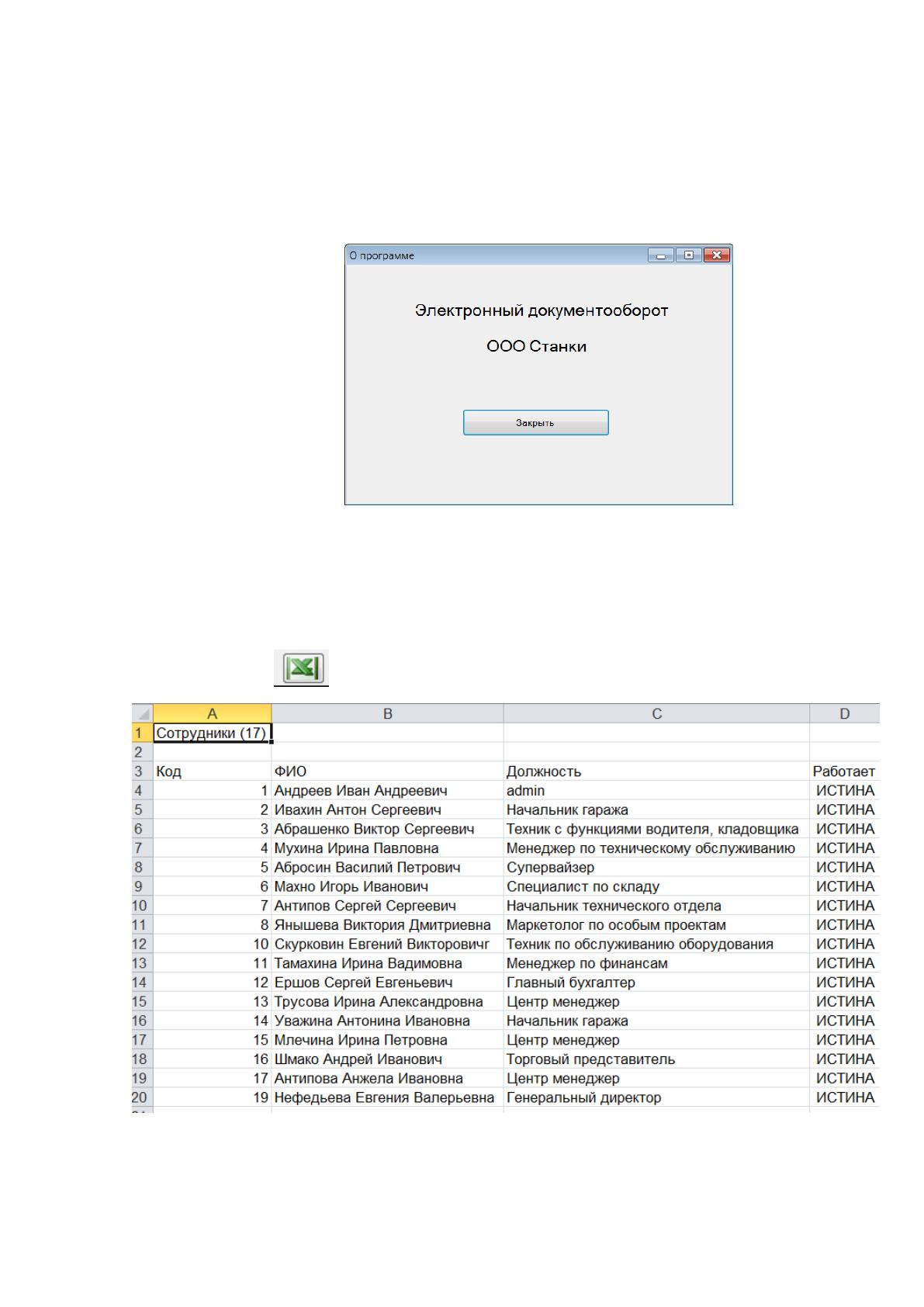This screenshot has width=924, height=1307.
Task: Click cell Генеральный директор
Action: click(656, 1097)
